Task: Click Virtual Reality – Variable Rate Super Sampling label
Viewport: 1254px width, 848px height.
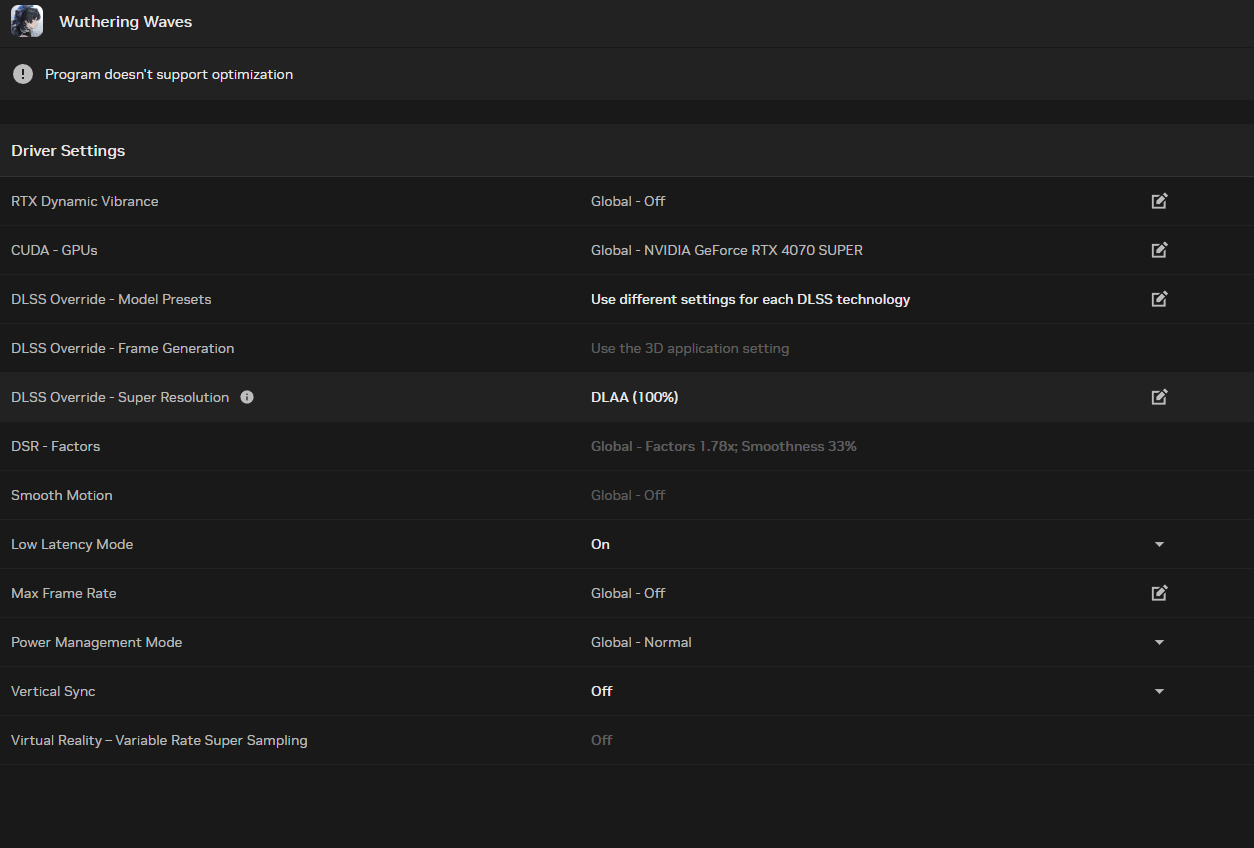Action: click(159, 740)
